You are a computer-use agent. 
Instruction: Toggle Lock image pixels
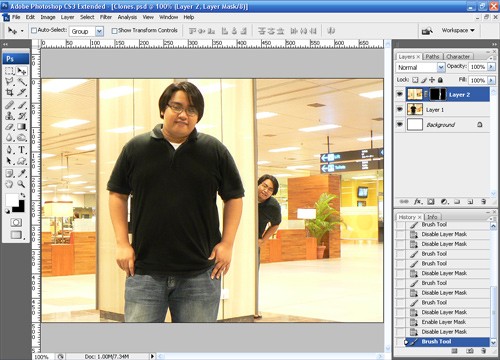coord(424,80)
